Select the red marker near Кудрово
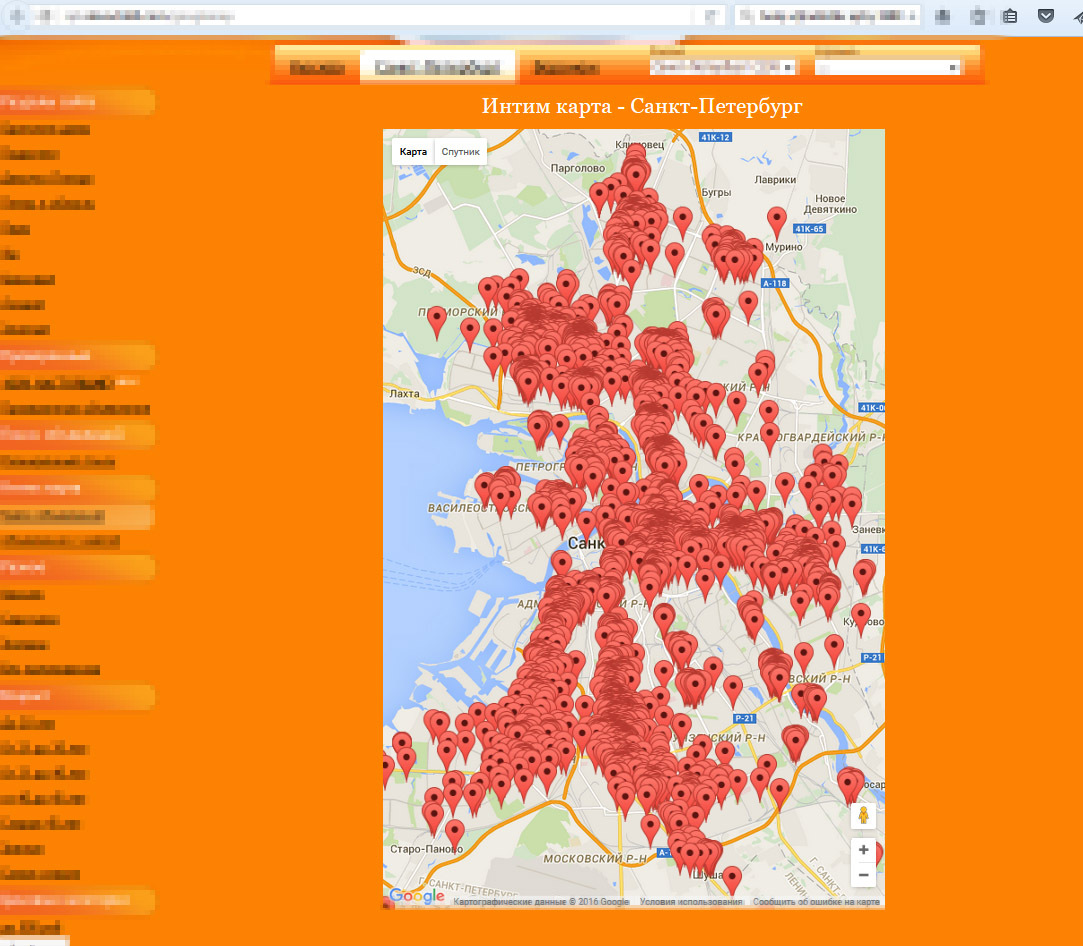Viewport: 1083px width, 946px height. pos(860,615)
